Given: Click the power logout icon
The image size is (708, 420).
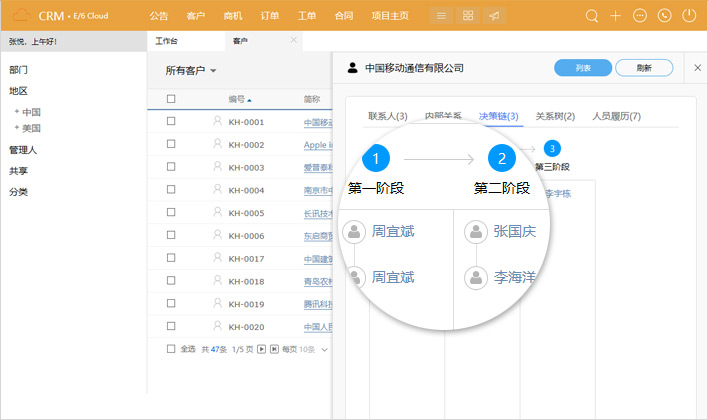Looking at the screenshot, I should tap(688, 16).
